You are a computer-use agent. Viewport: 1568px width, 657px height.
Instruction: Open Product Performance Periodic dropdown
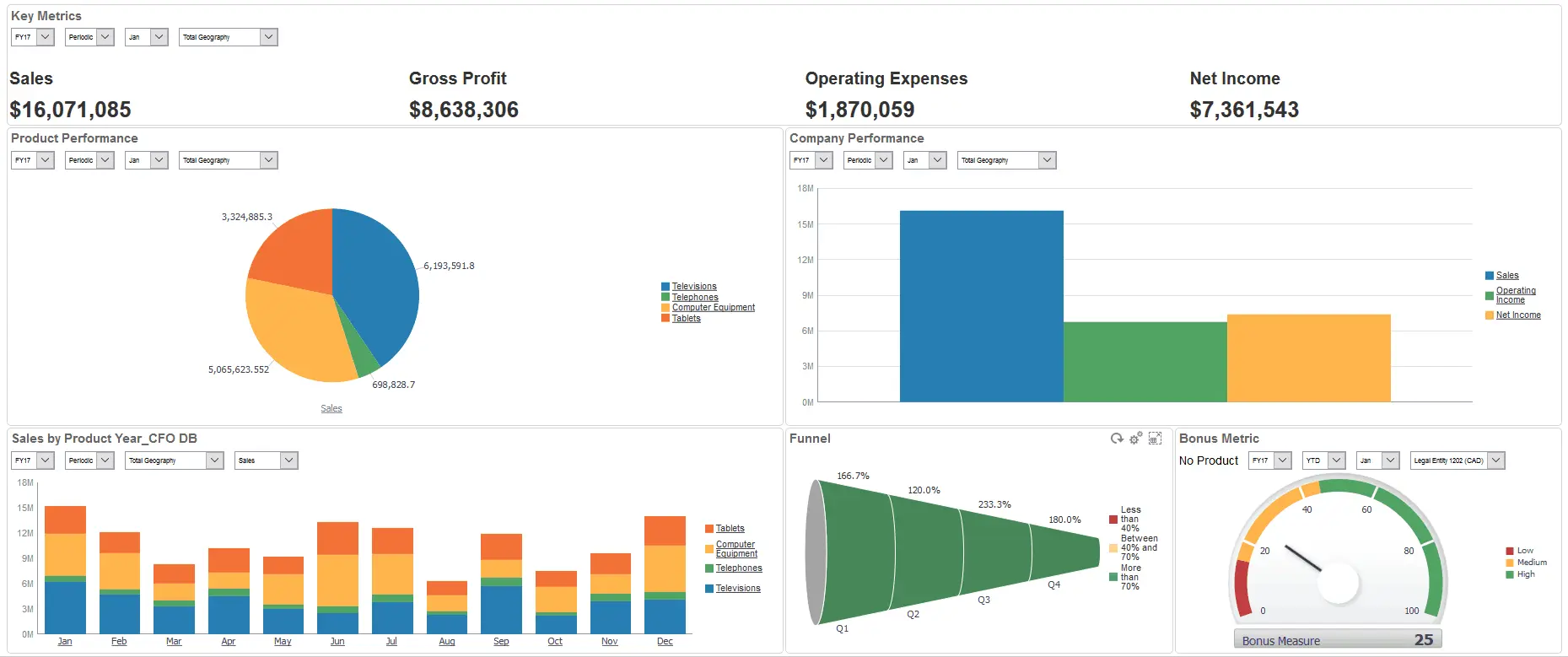(x=89, y=160)
